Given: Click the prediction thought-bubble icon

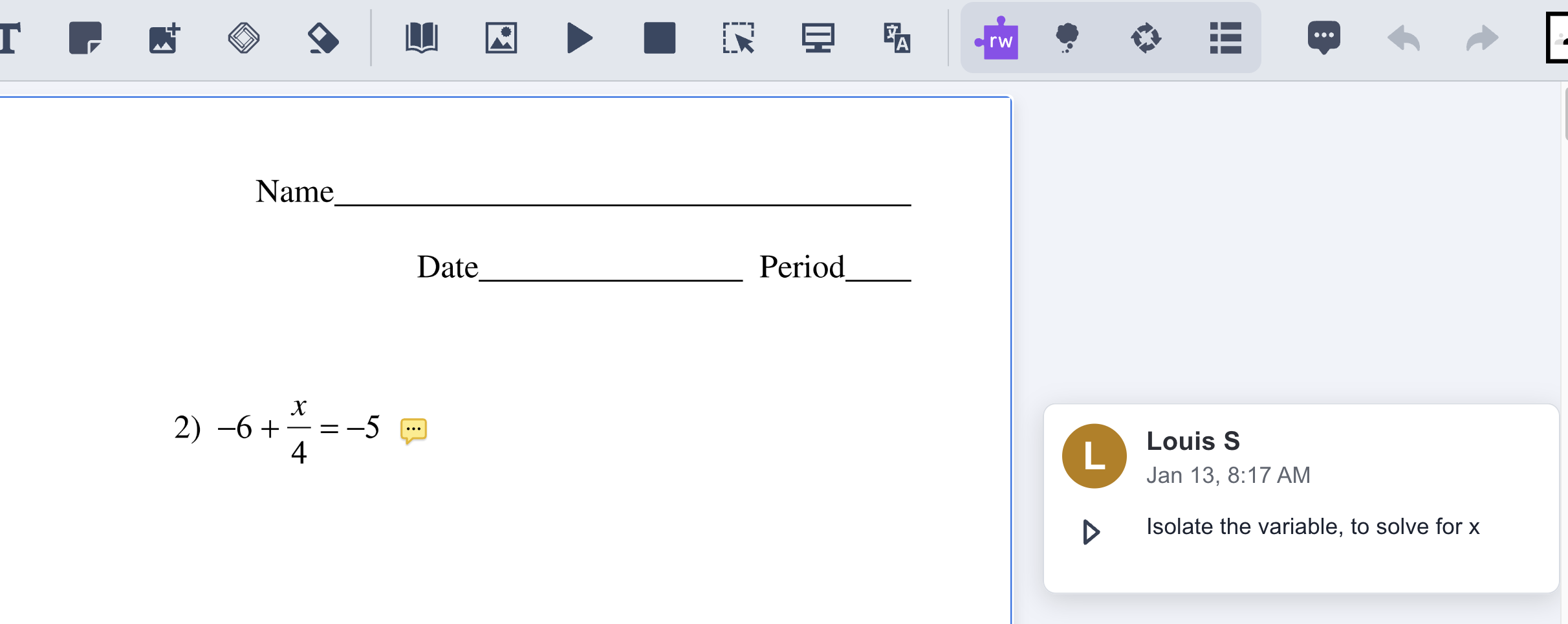Looking at the screenshot, I should (x=1067, y=38).
